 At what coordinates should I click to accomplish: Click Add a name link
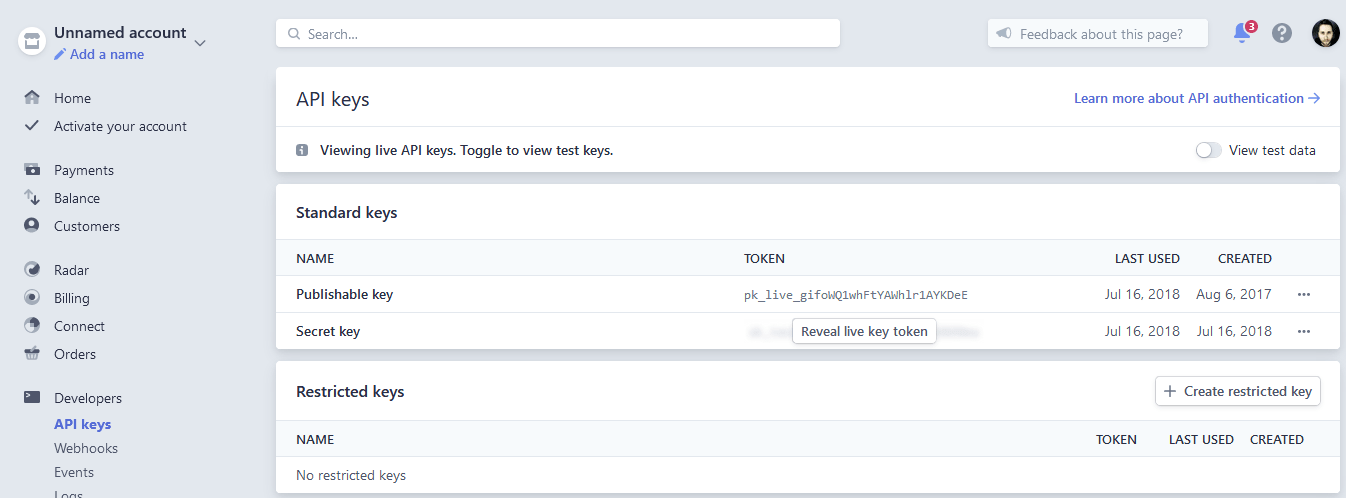click(x=106, y=55)
